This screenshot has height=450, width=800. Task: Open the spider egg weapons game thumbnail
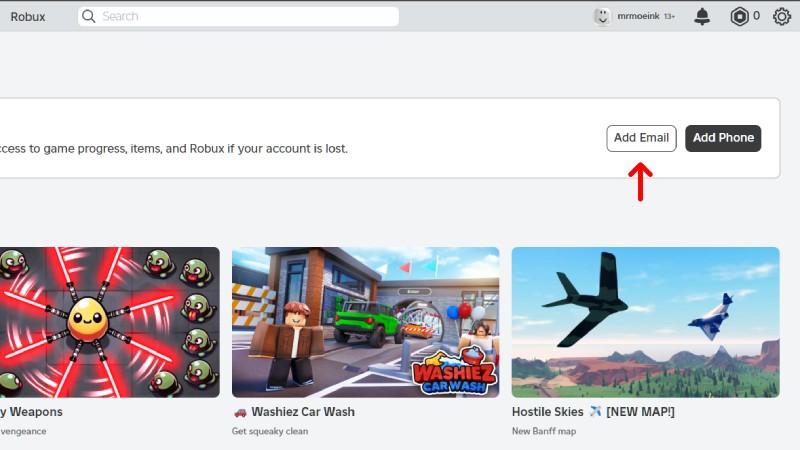(x=109, y=322)
